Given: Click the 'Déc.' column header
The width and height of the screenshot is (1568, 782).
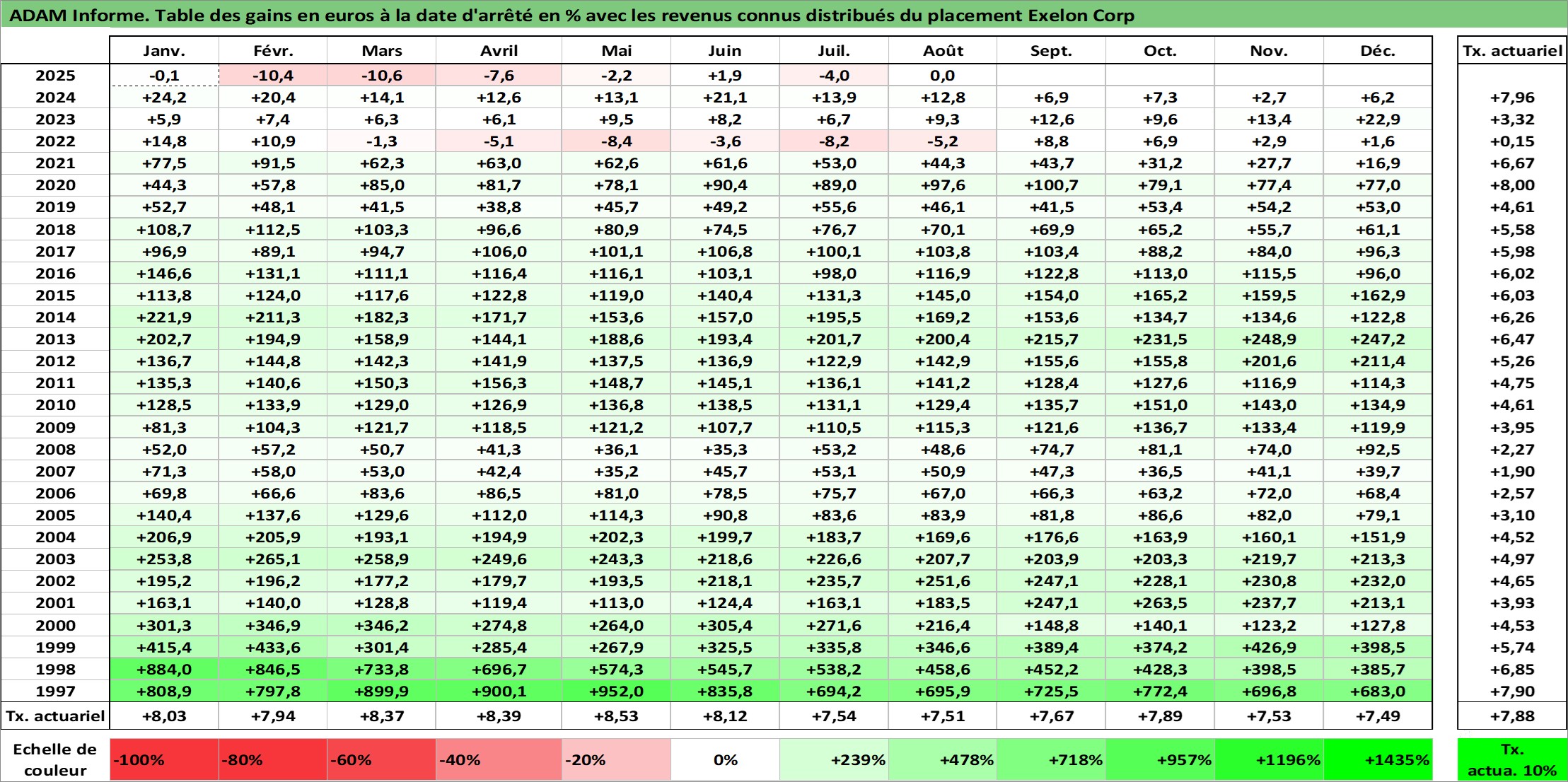Looking at the screenshot, I should (x=1378, y=50).
